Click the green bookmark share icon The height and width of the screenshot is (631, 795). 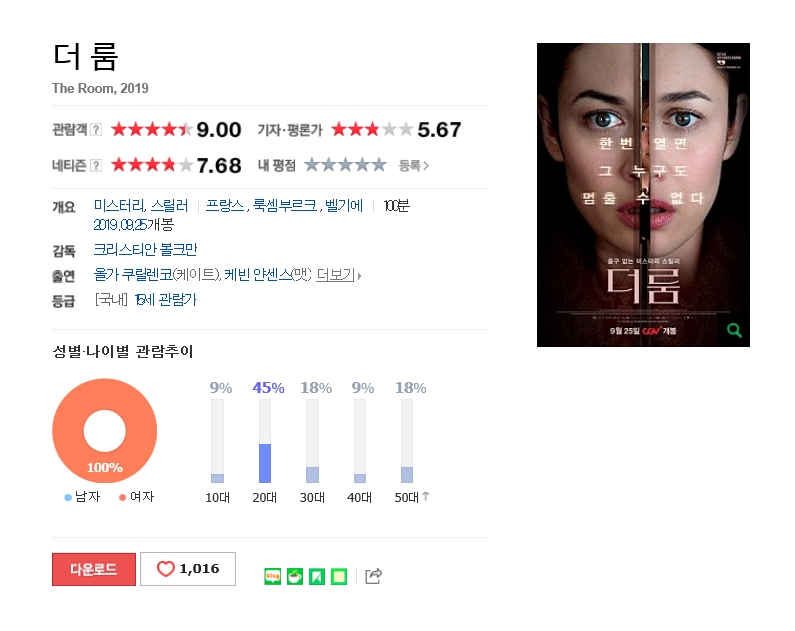317,576
